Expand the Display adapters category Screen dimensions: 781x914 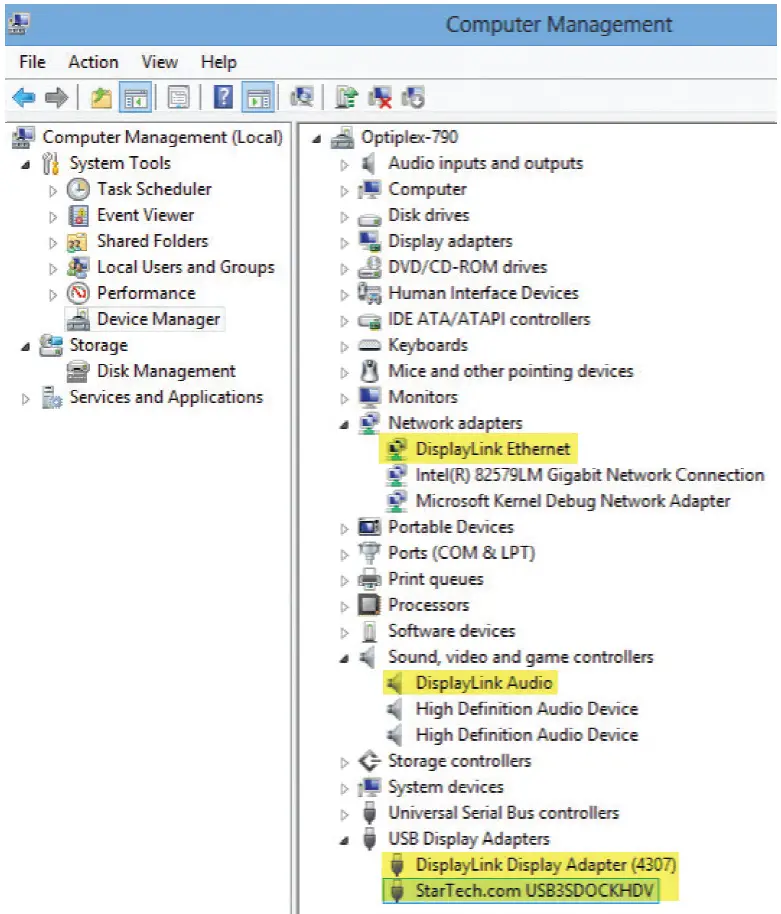(x=344, y=243)
